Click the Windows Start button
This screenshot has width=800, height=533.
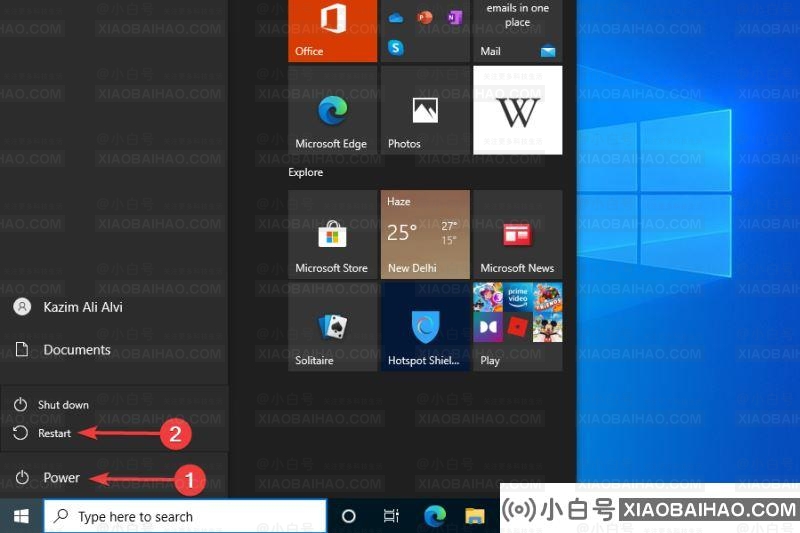(x=21, y=516)
